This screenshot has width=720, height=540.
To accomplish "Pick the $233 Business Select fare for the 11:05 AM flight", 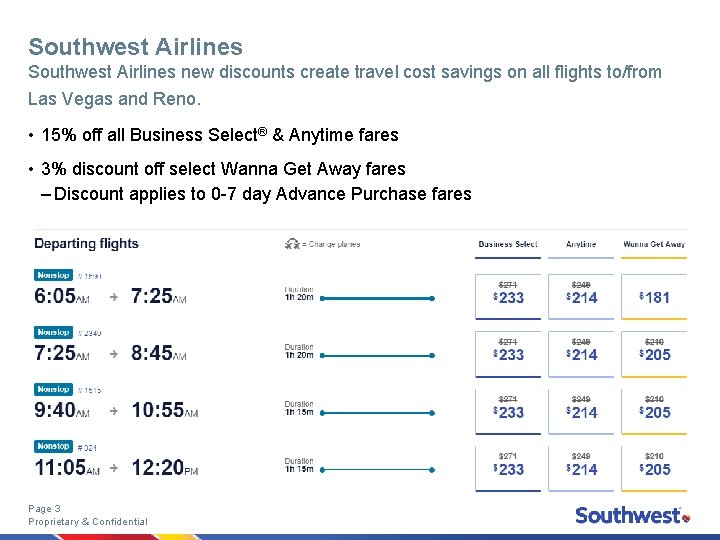I will tap(508, 468).
